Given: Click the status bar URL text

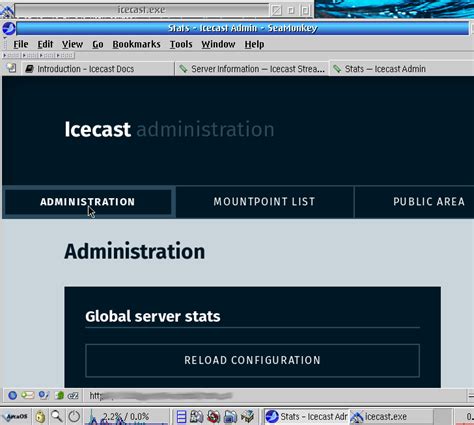Looking at the screenshot, I should point(161,396).
